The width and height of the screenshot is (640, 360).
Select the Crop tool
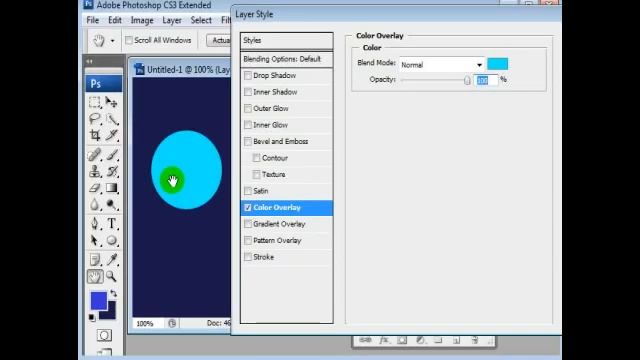95,135
